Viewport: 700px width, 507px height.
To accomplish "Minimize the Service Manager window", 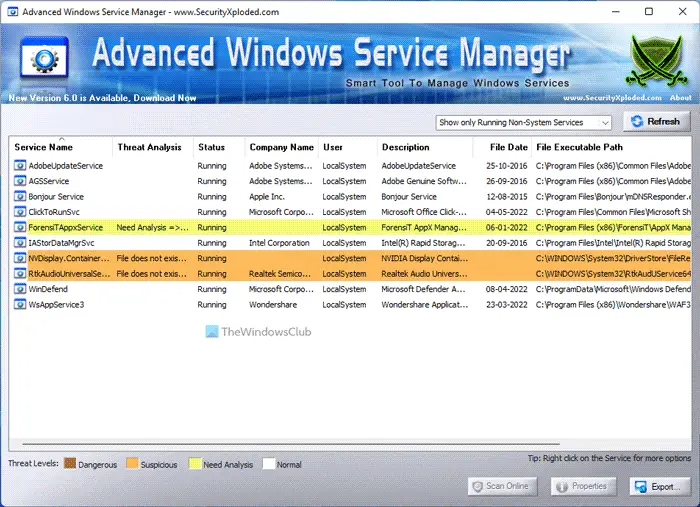I will coord(616,12).
